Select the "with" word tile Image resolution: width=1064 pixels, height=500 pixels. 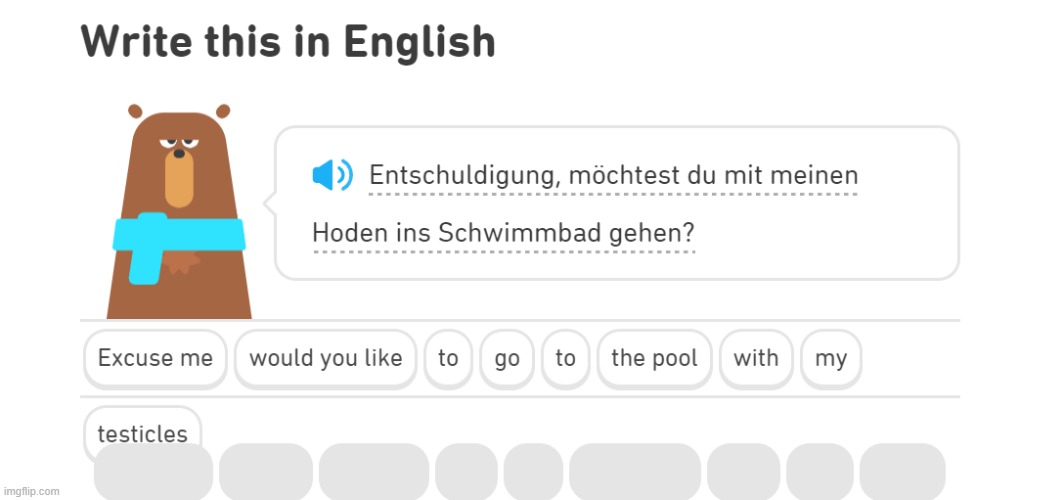tap(756, 358)
